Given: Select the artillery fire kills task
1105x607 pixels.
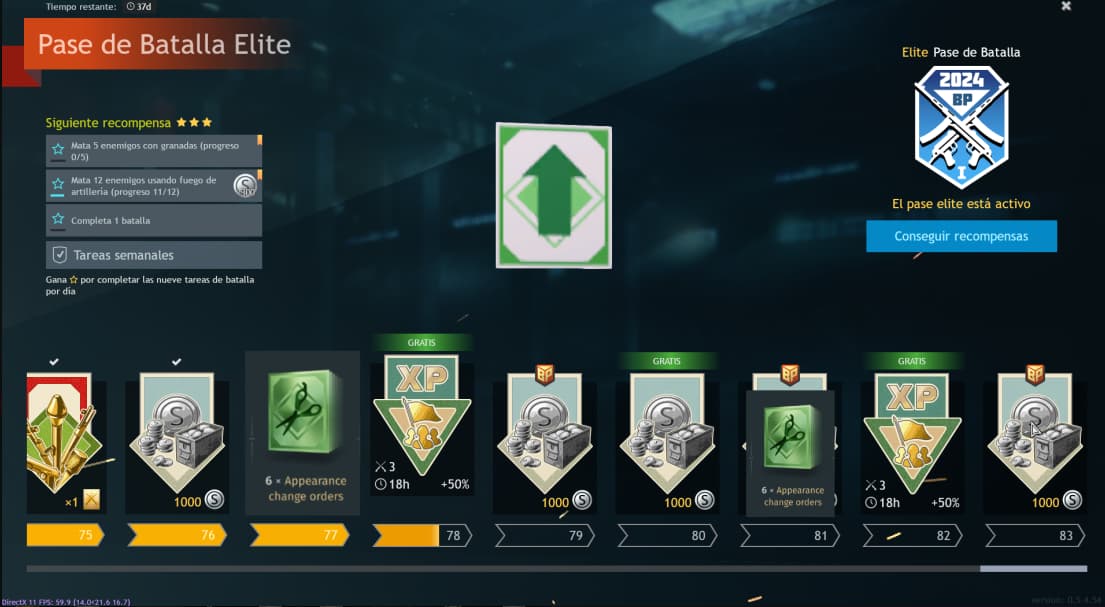Looking at the screenshot, I should click(x=154, y=185).
